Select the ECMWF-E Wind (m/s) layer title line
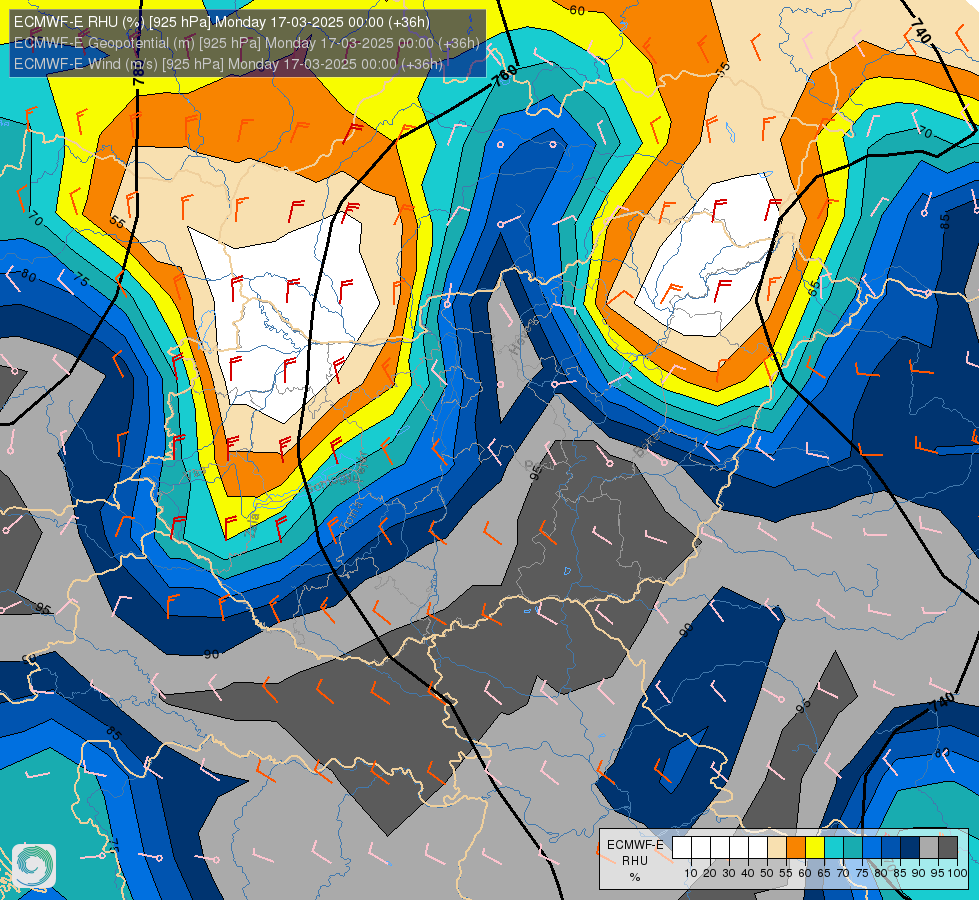Image resolution: width=979 pixels, height=900 pixels. tap(228, 64)
